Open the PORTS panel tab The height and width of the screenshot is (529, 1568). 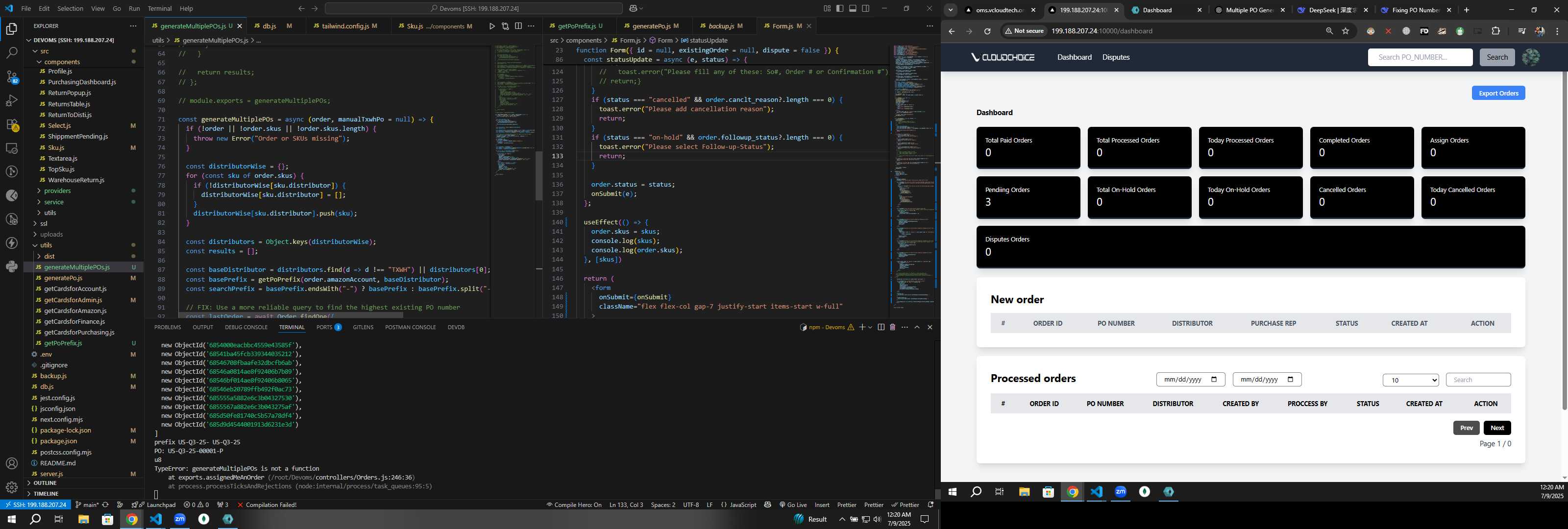click(x=329, y=328)
